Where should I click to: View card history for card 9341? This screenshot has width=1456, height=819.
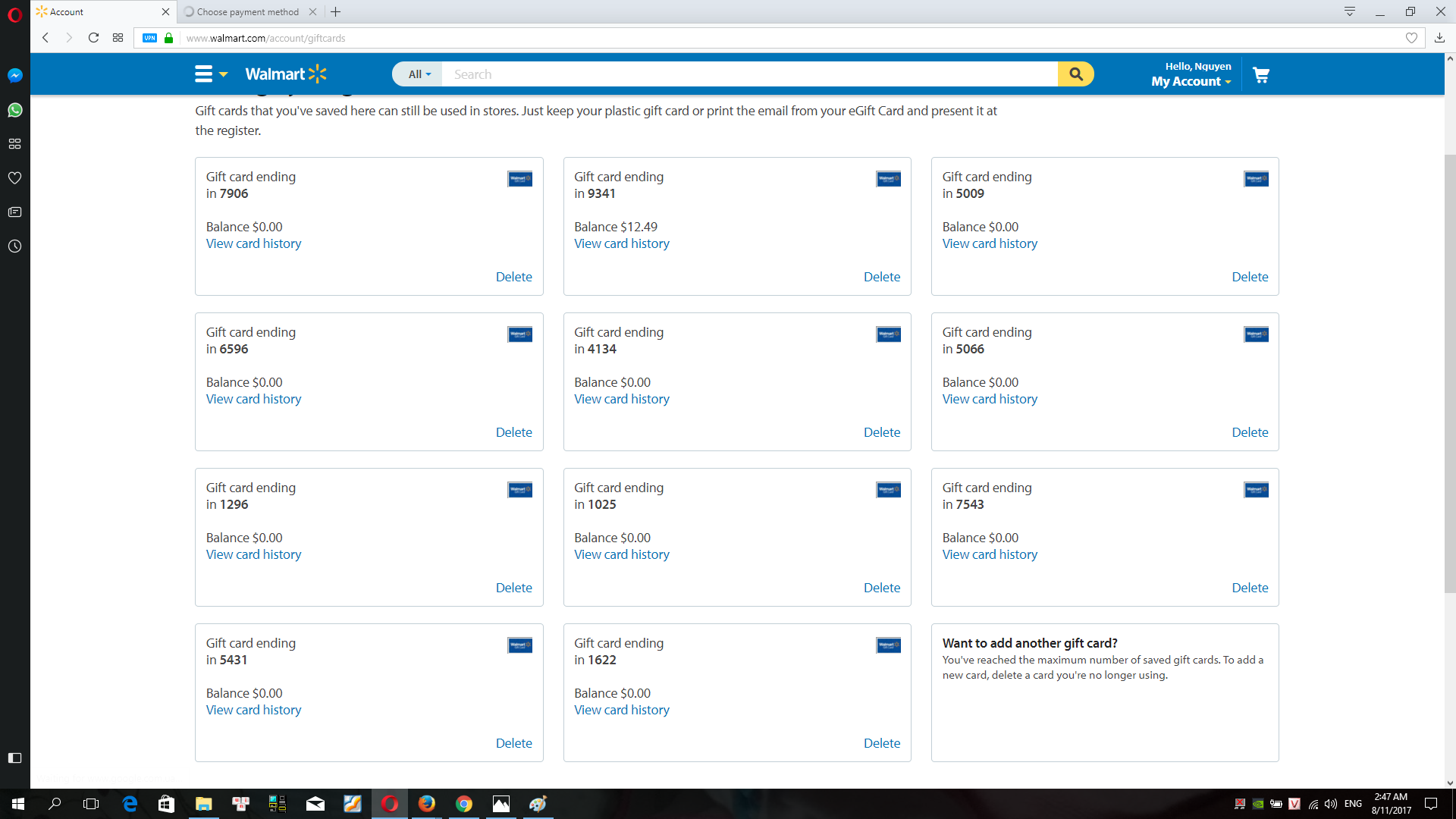[x=621, y=243]
